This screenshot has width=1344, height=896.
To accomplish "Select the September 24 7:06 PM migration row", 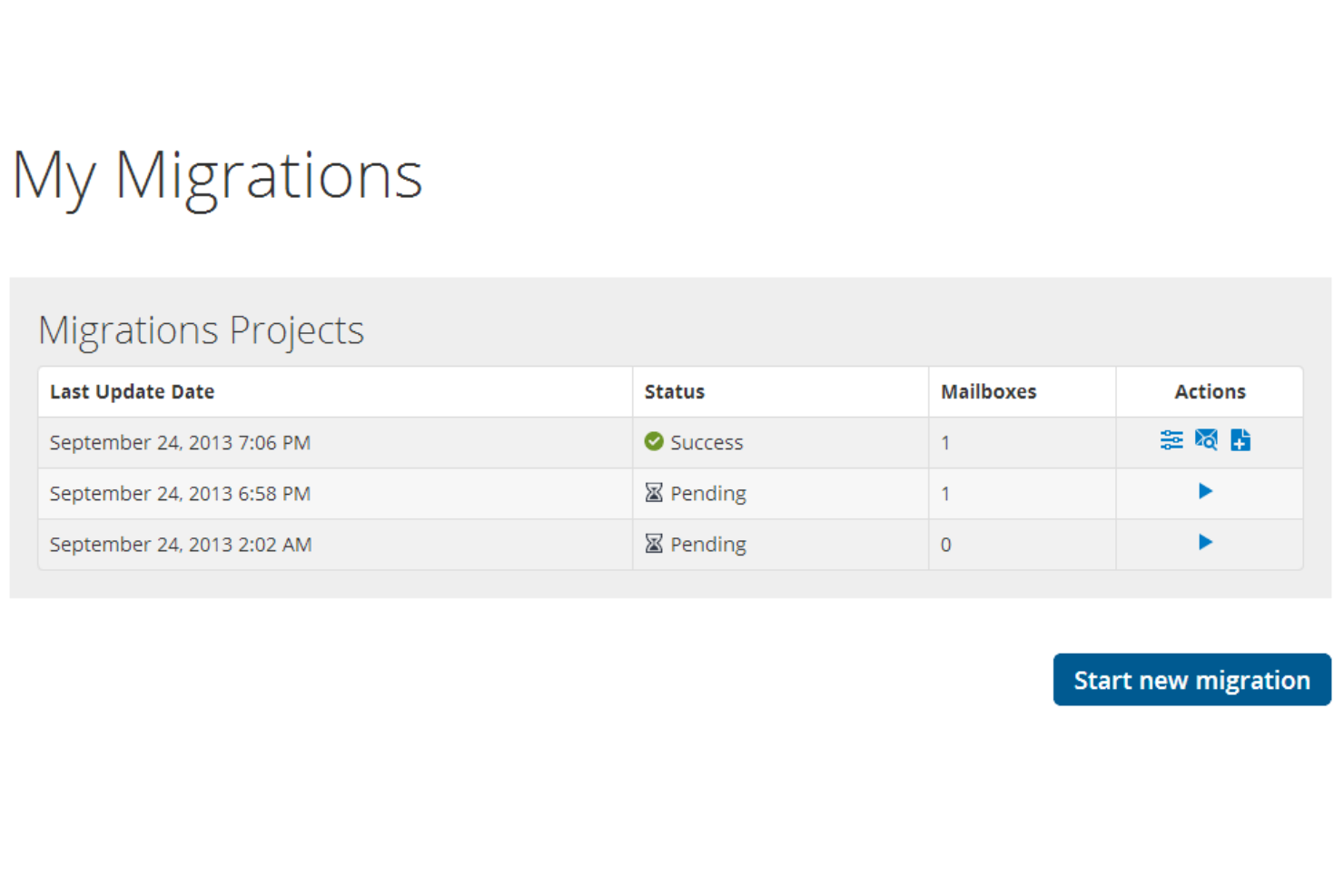I will [180, 442].
